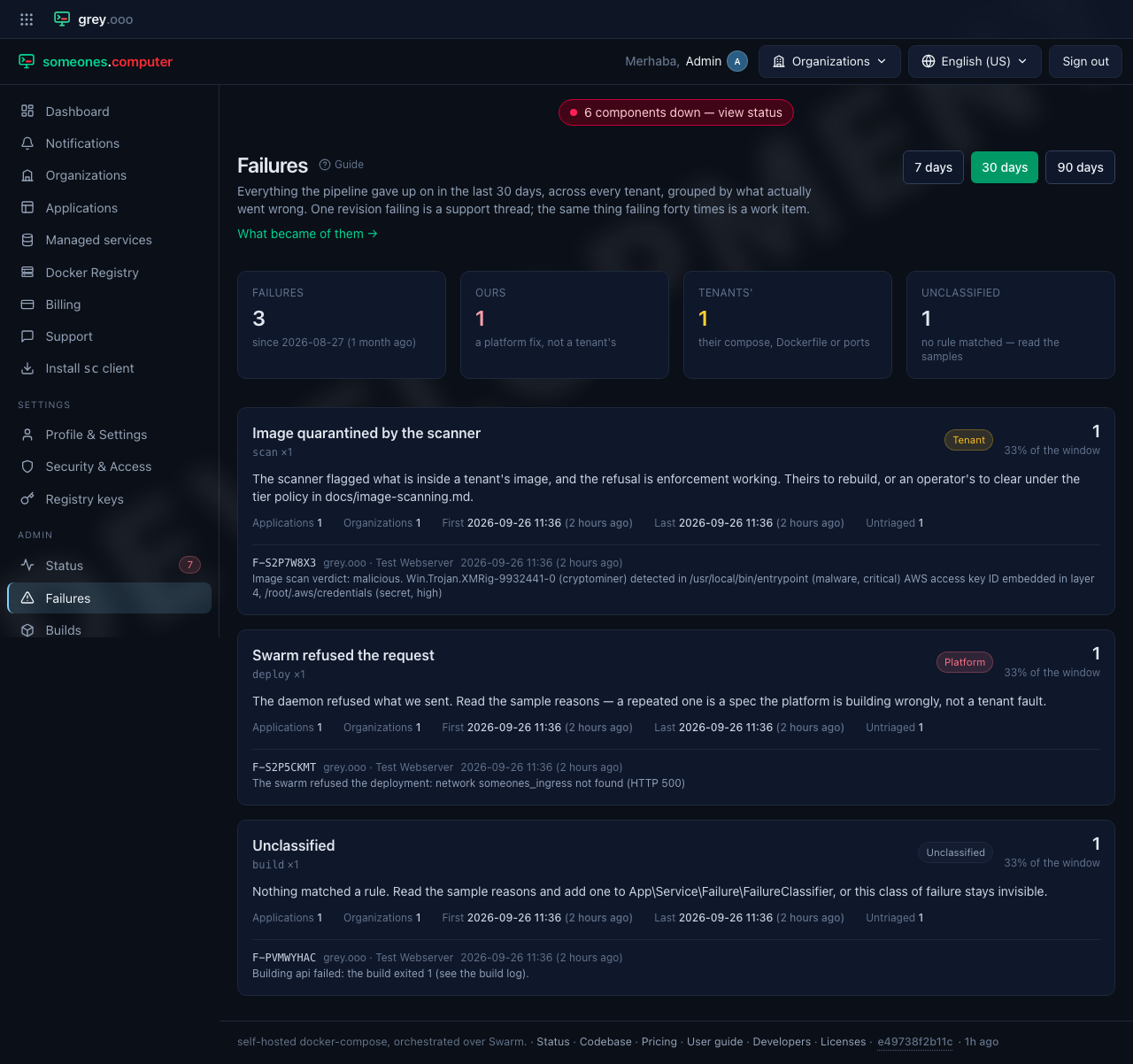Click the Builds cube icon
This screenshot has width=1133, height=1064.
27,630
